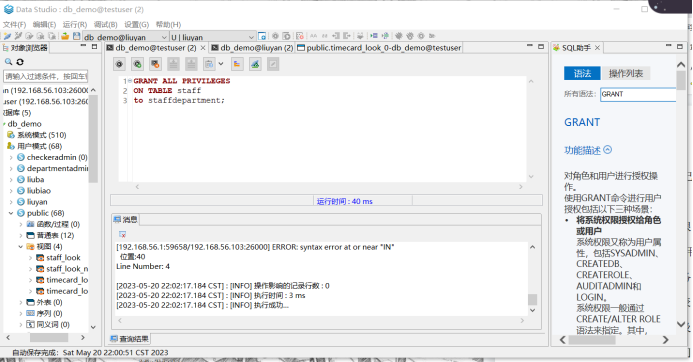Expand the 函数/过程 (0) node
The image size is (693, 362).
click(20, 225)
